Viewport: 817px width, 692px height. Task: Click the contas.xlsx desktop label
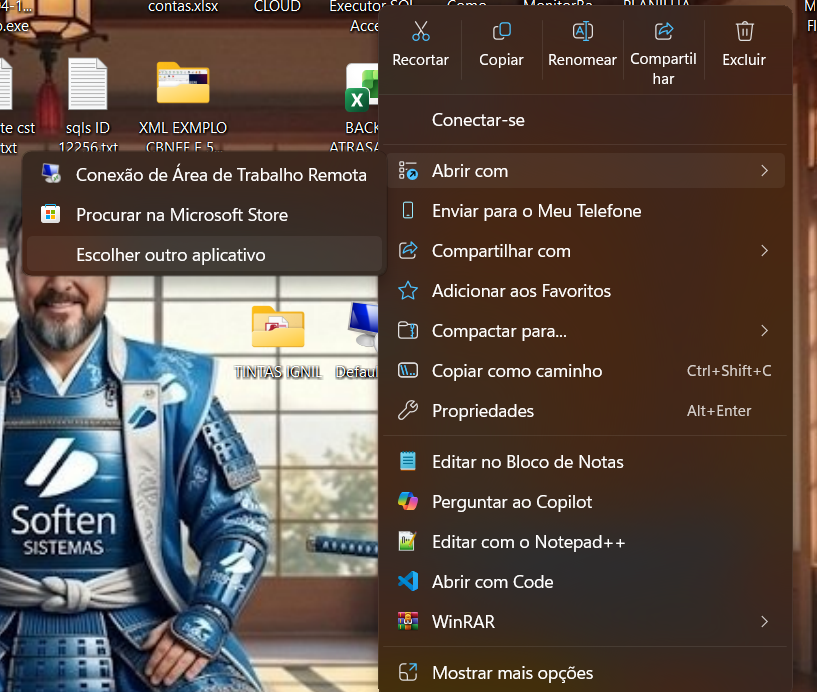pyautogui.click(x=183, y=7)
